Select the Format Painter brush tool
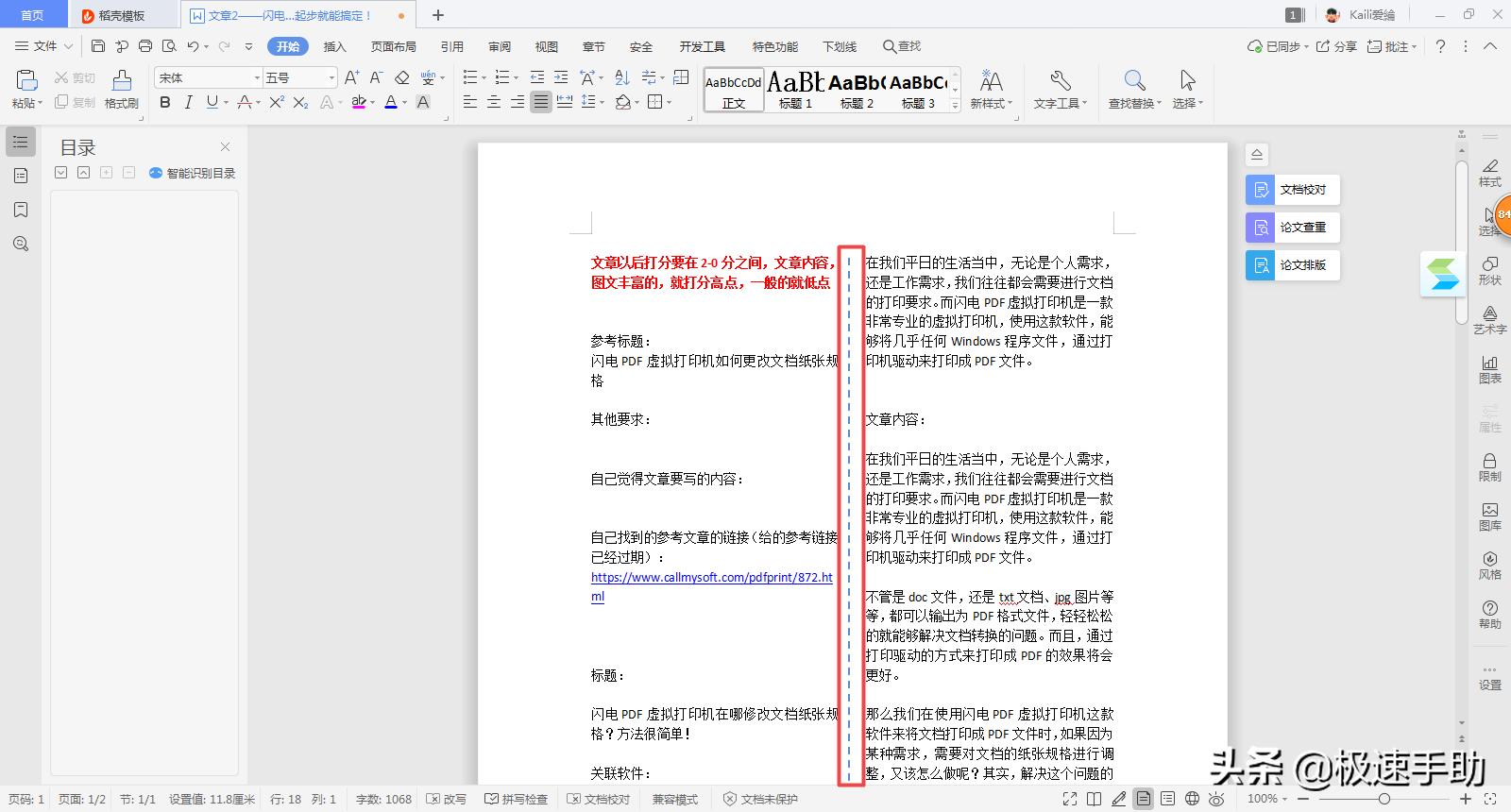 click(122, 80)
